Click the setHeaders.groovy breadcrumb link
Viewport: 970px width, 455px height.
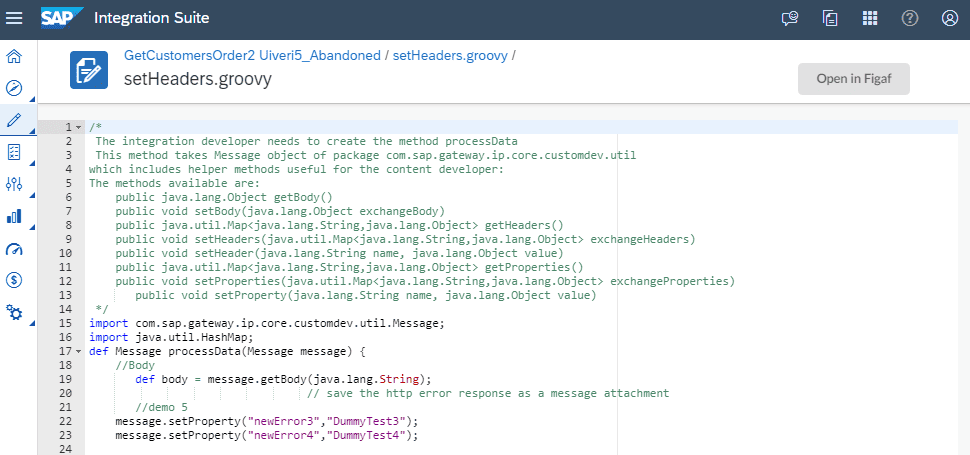pyautogui.click(x=450, y=56)
